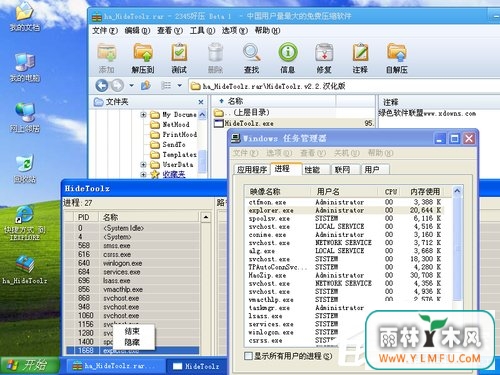
Task: Choose End (结束) in HideToolz context menu
Action: (132, 331)
